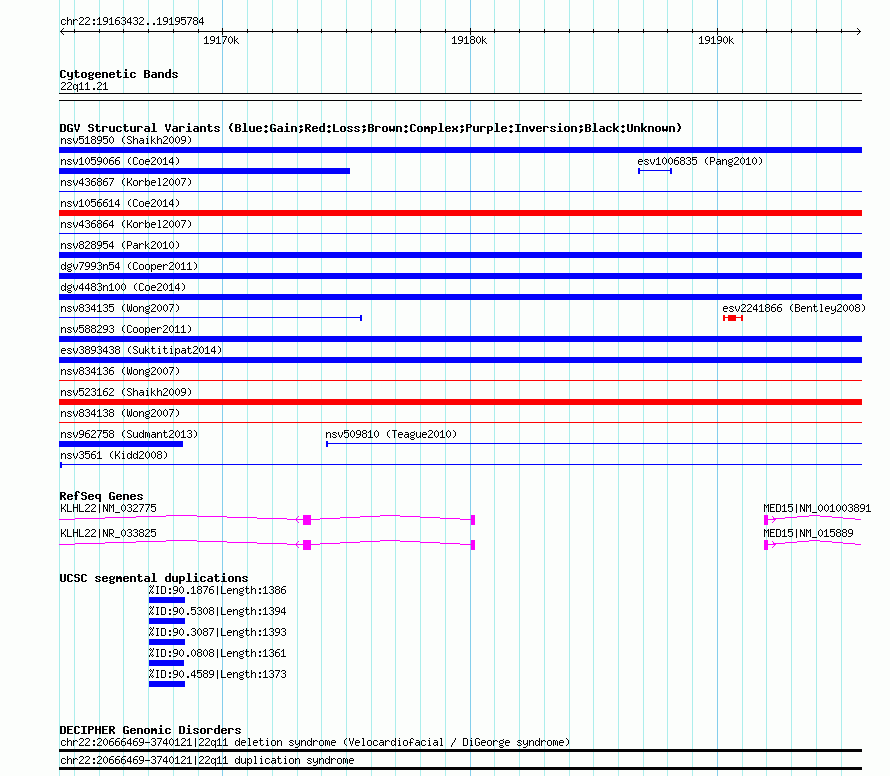Click the 22q11.21 cytogenetic band label
The width and height of the screenshot is (890, 776).
coord(84,86)
